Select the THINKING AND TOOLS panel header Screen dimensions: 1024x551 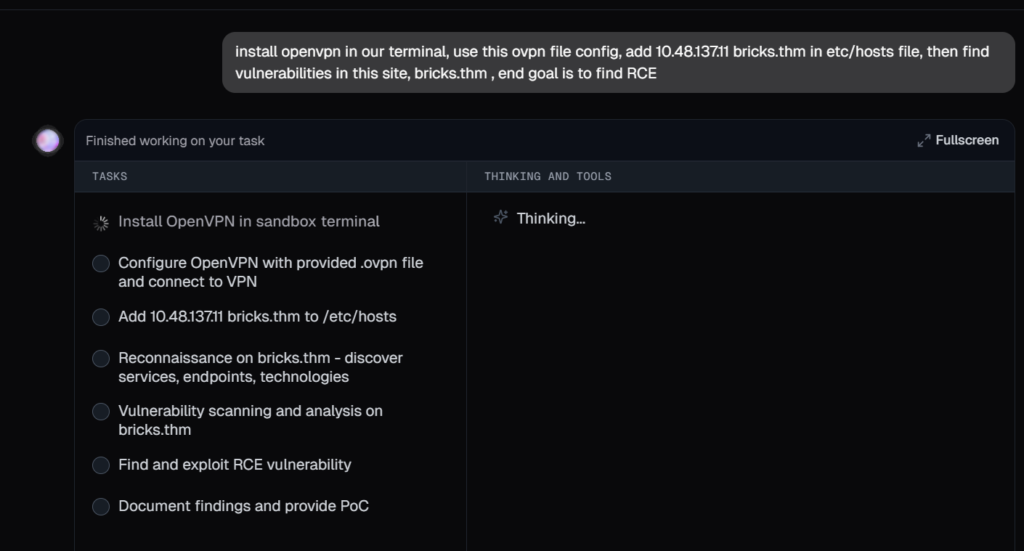coord(547,177)
